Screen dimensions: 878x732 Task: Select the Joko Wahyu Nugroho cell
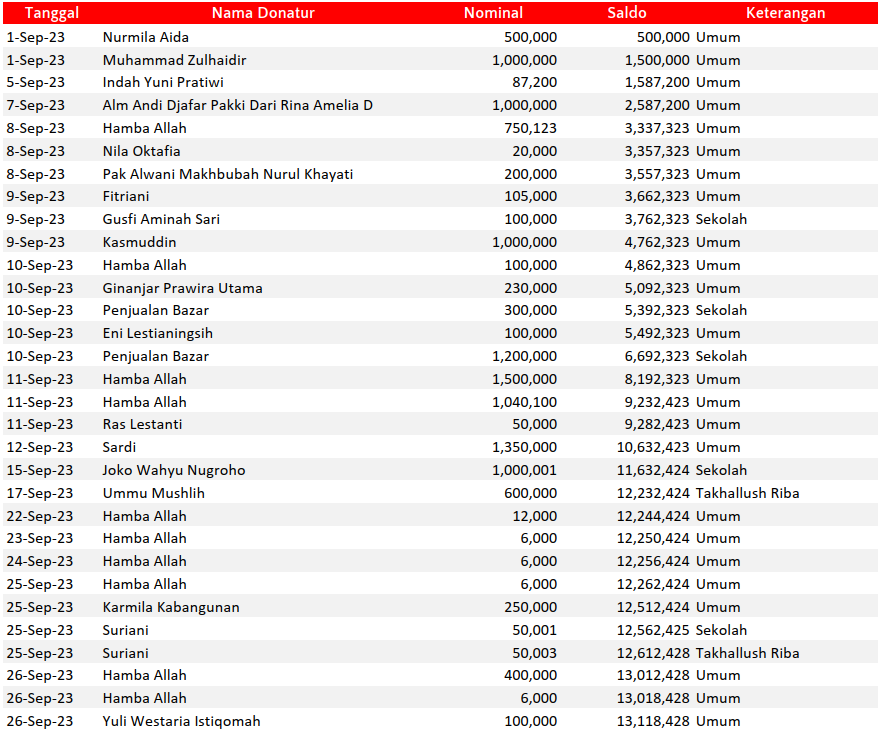click(x=174, y=470)
